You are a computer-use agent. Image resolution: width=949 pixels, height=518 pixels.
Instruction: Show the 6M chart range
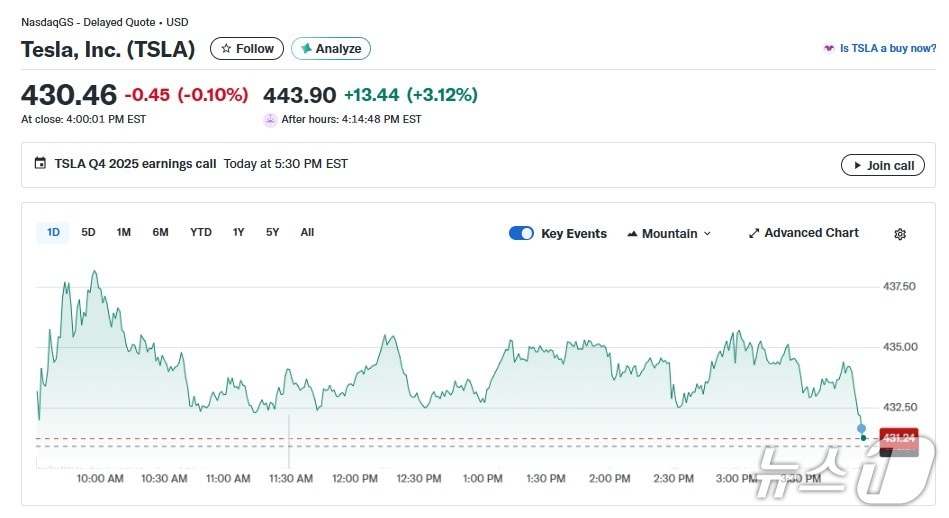tap(160, 232)
